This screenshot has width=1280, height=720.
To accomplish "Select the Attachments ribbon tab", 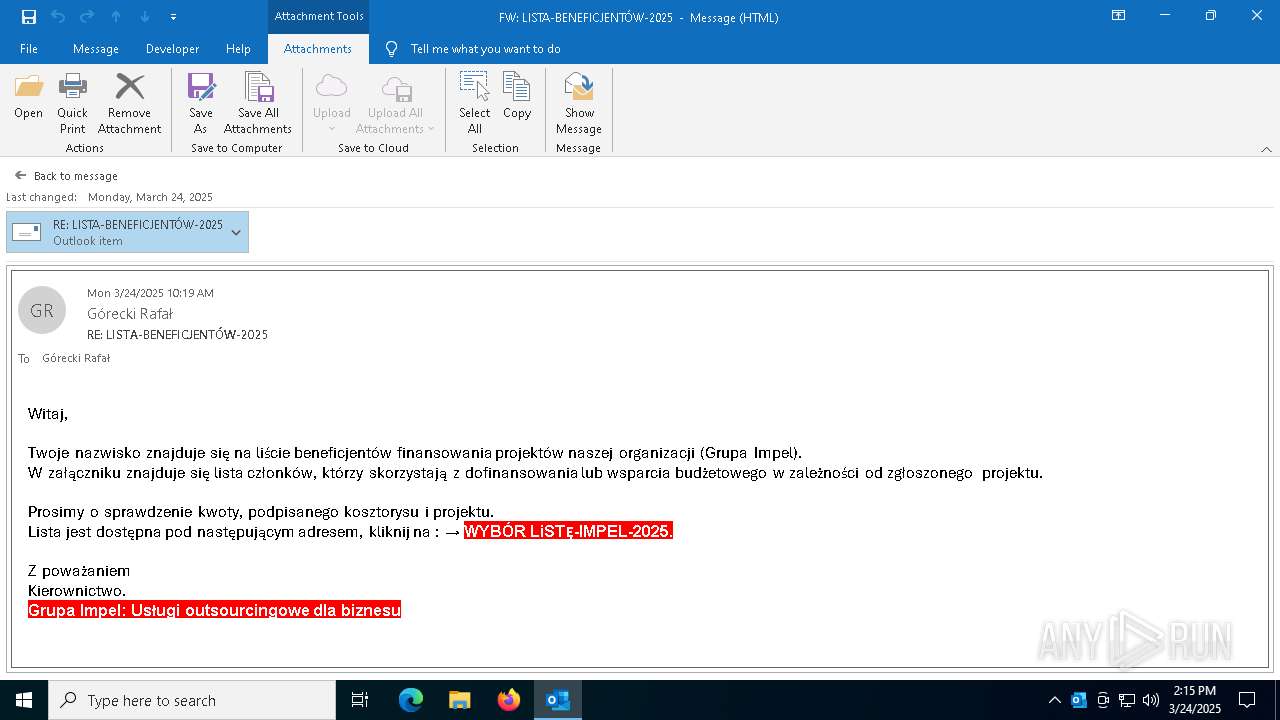I will 318,49.
